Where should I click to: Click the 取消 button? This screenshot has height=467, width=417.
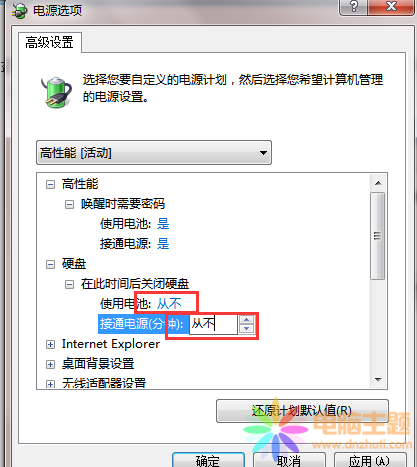click(289, 460)
